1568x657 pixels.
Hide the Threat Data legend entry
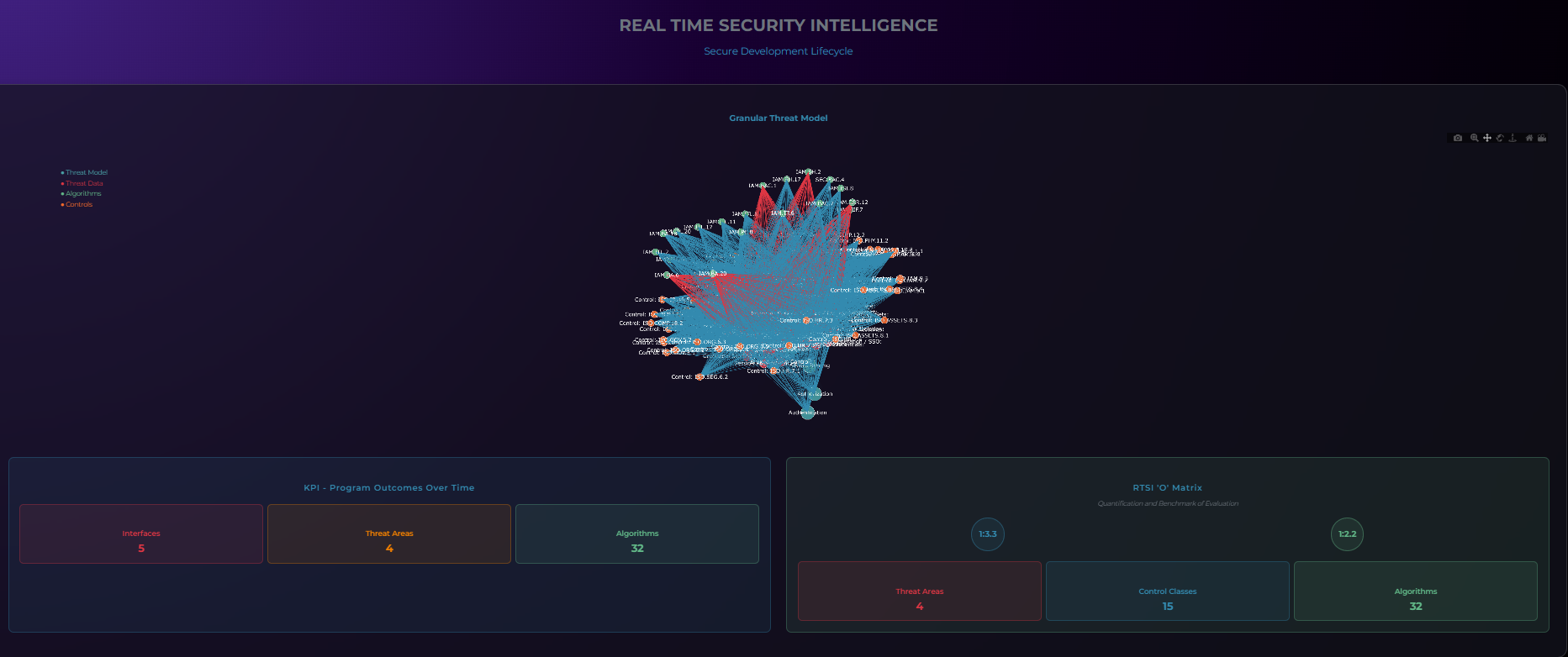[x=84, y=183]
